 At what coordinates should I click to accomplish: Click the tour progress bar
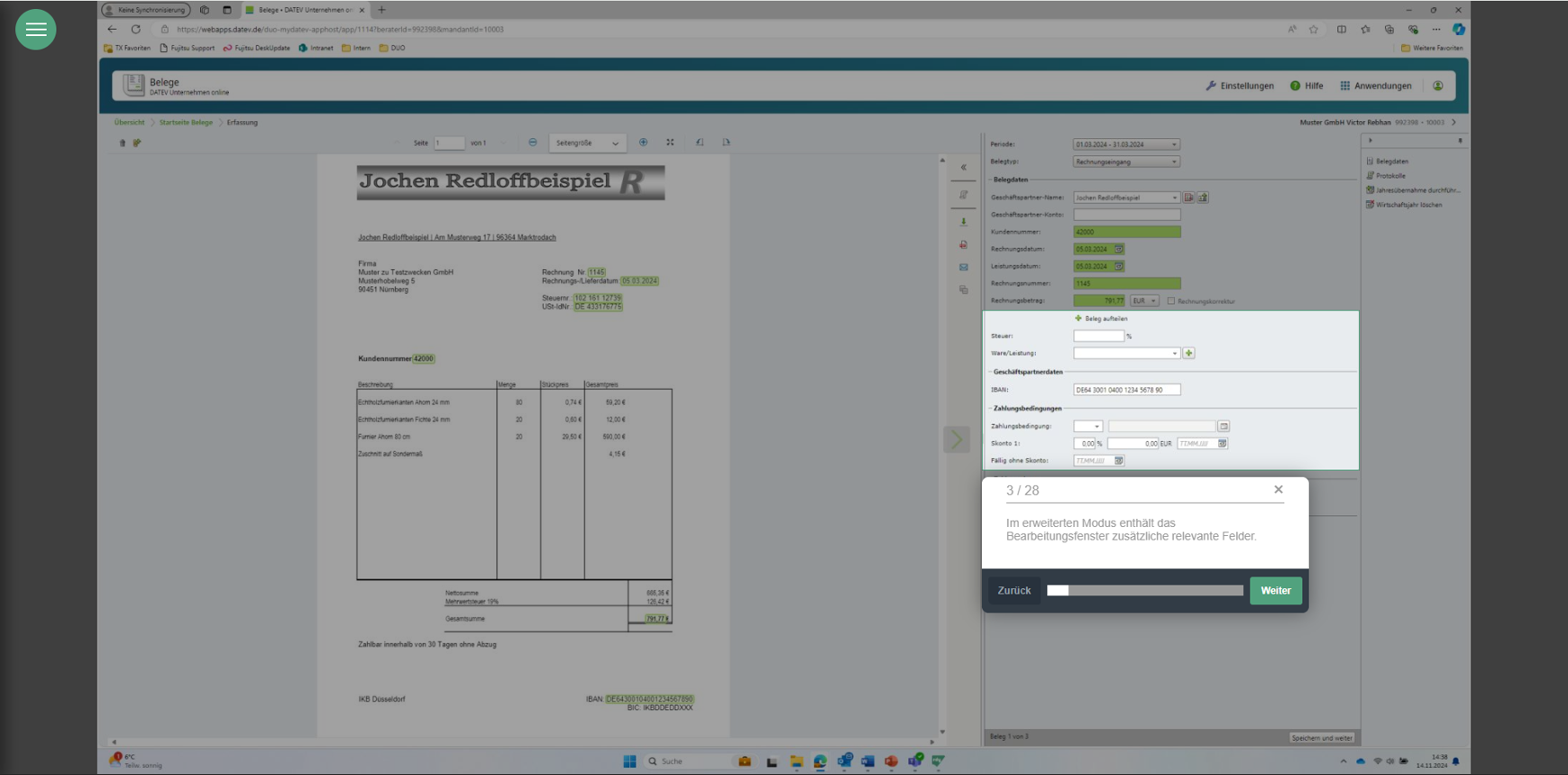tap(1144, 591)
